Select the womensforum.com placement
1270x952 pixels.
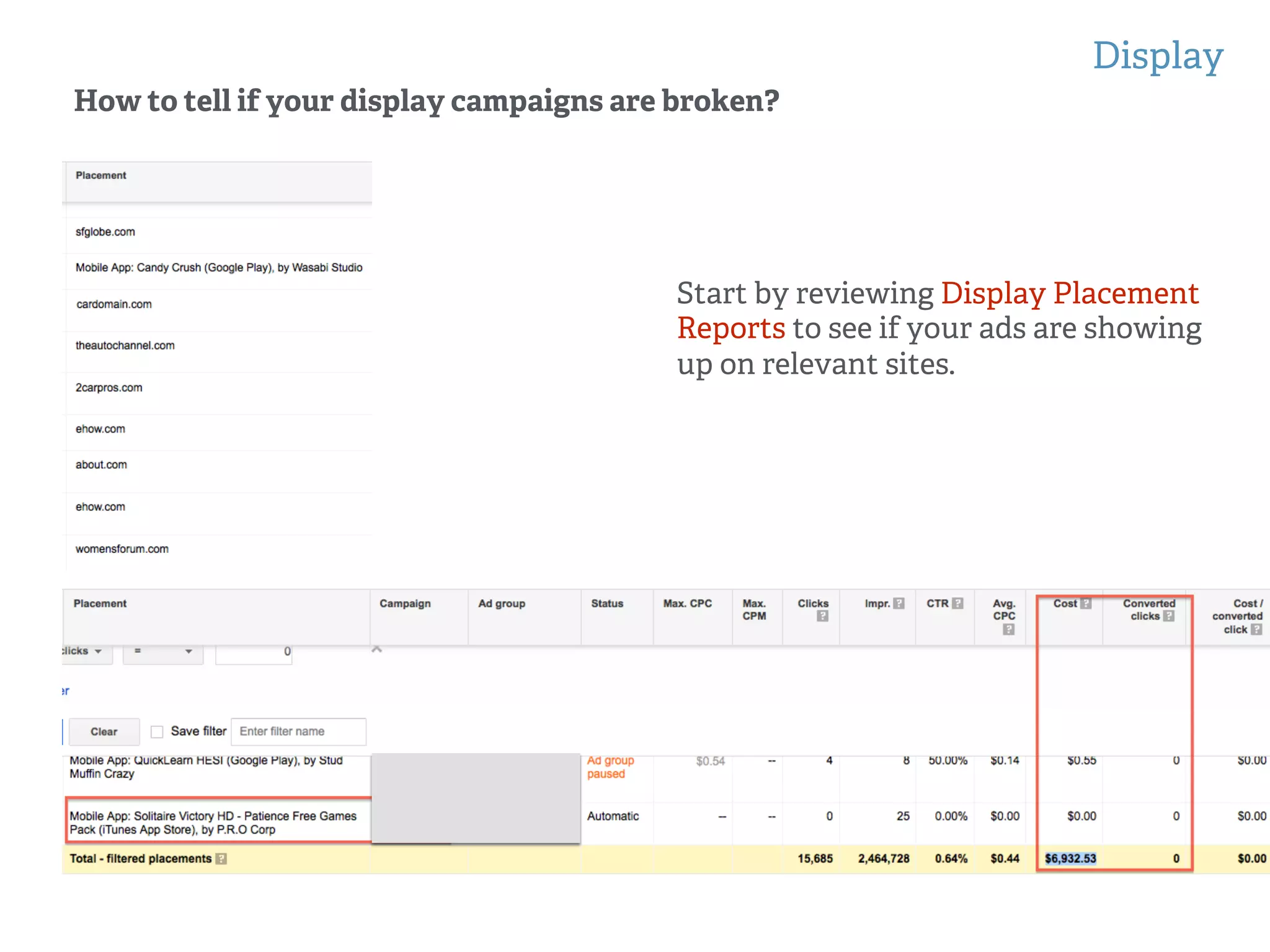pos(122,549)
